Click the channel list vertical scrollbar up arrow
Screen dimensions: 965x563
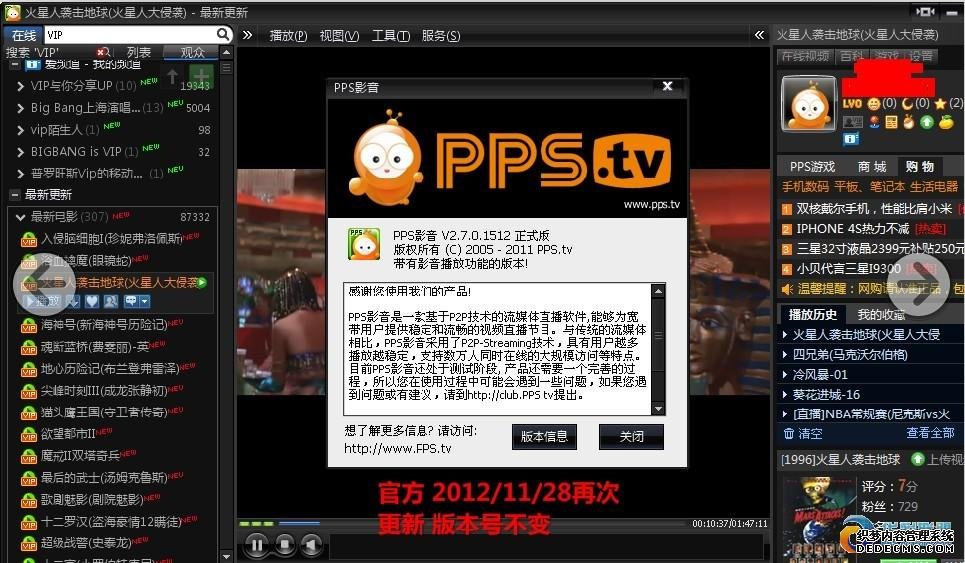coord(226,53)
